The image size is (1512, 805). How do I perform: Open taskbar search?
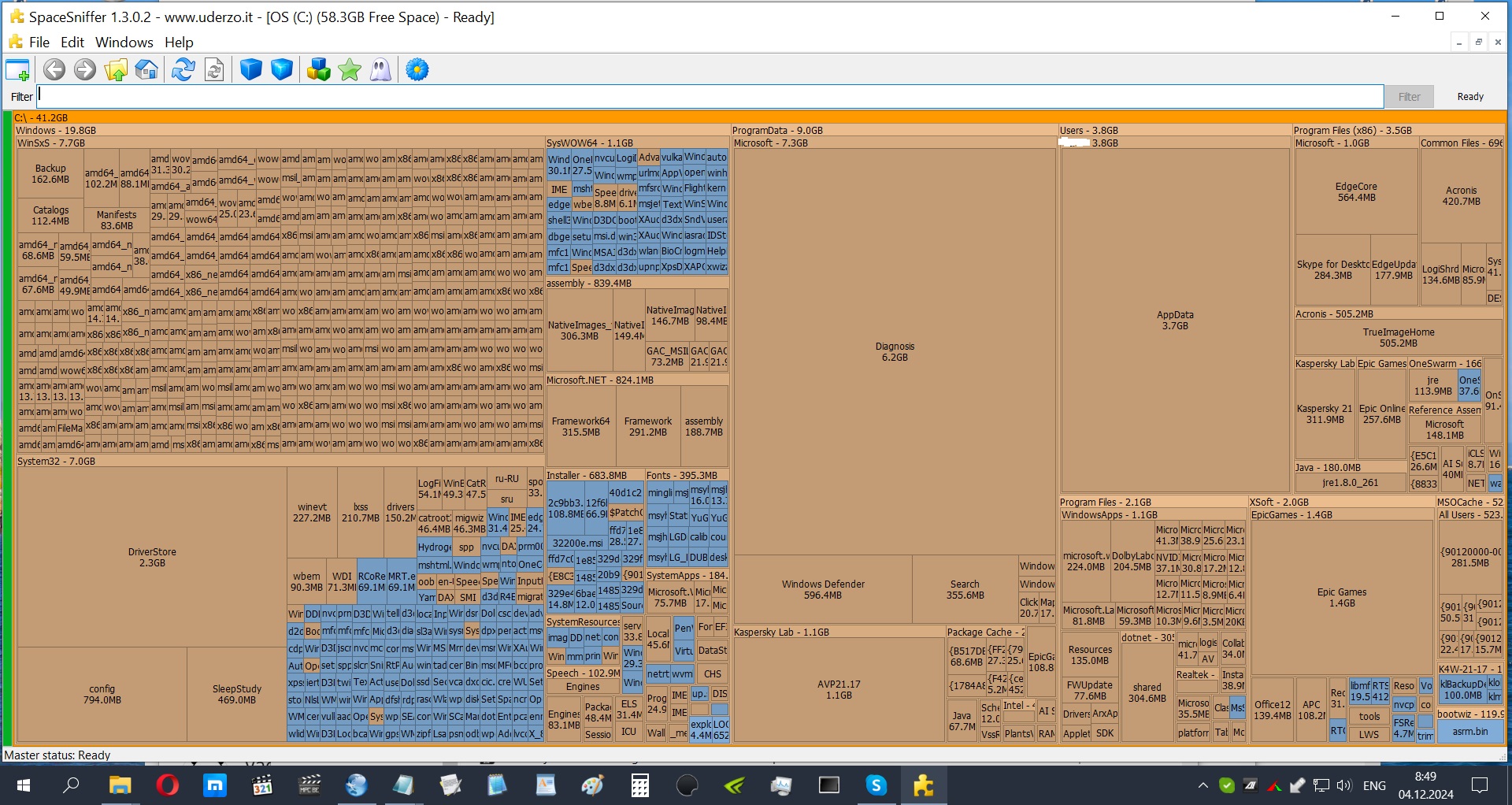click(x=71, y=785)
